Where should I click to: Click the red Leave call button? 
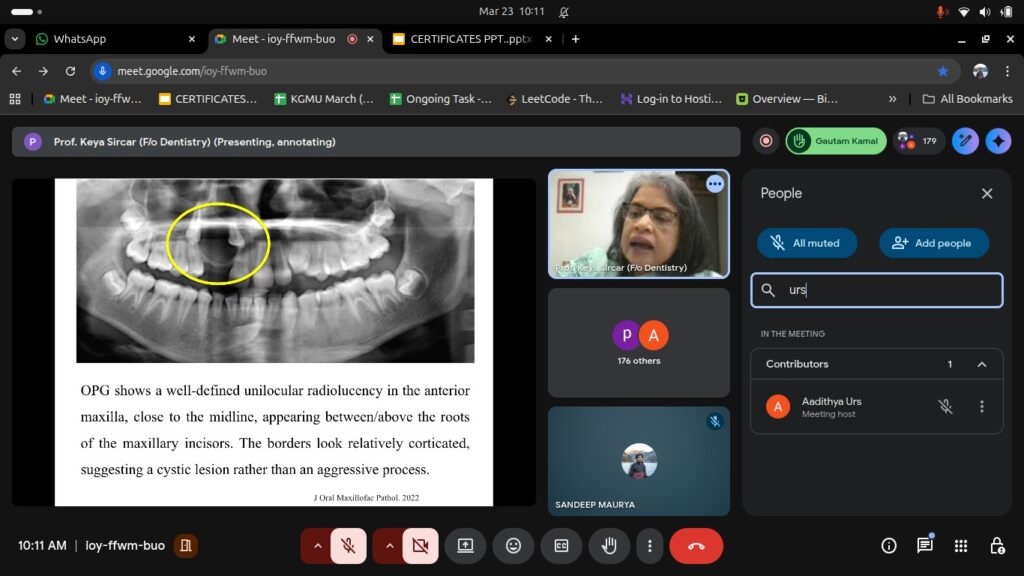tap(696, 546)
